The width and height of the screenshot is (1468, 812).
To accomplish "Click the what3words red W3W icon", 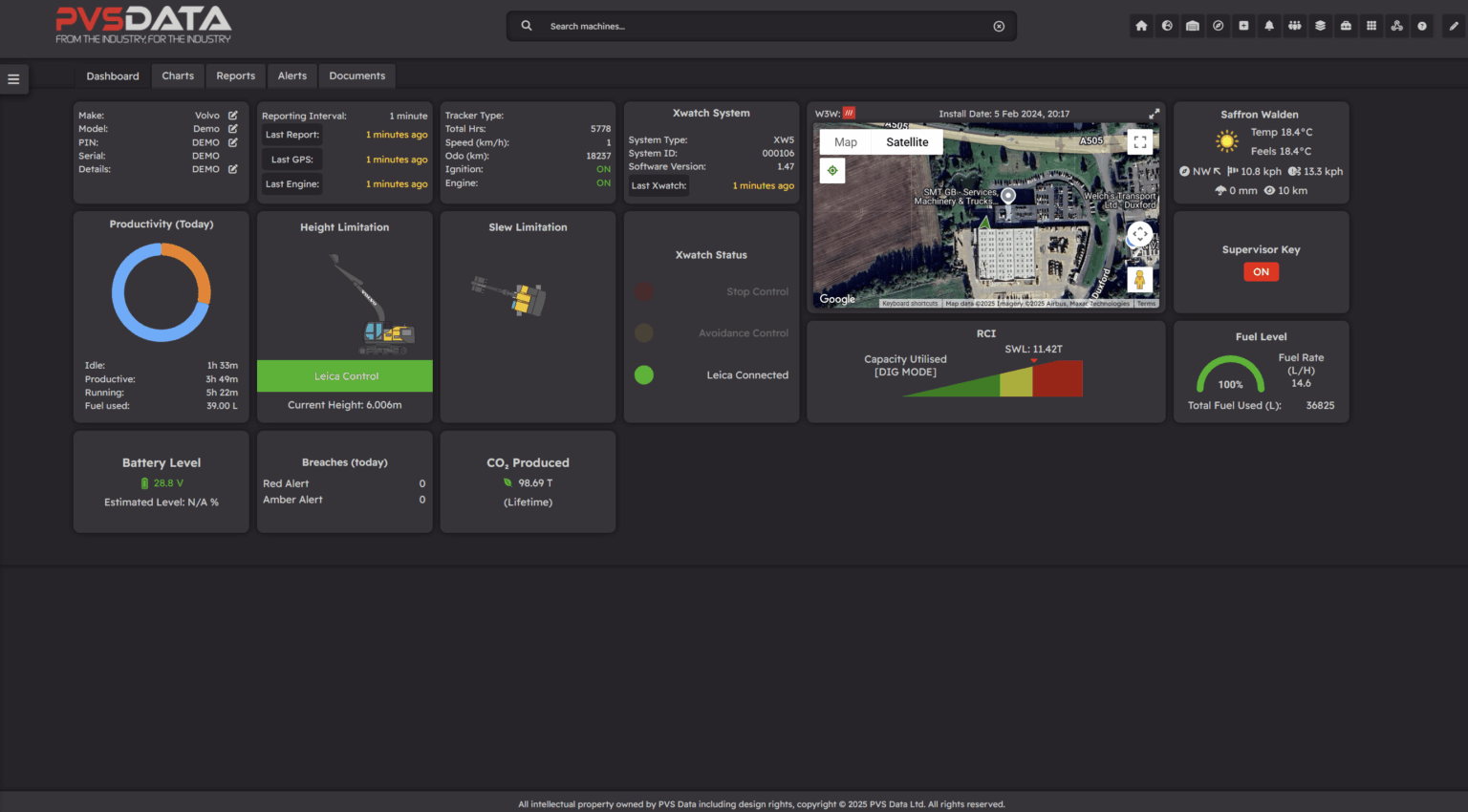I will [849, 114].
